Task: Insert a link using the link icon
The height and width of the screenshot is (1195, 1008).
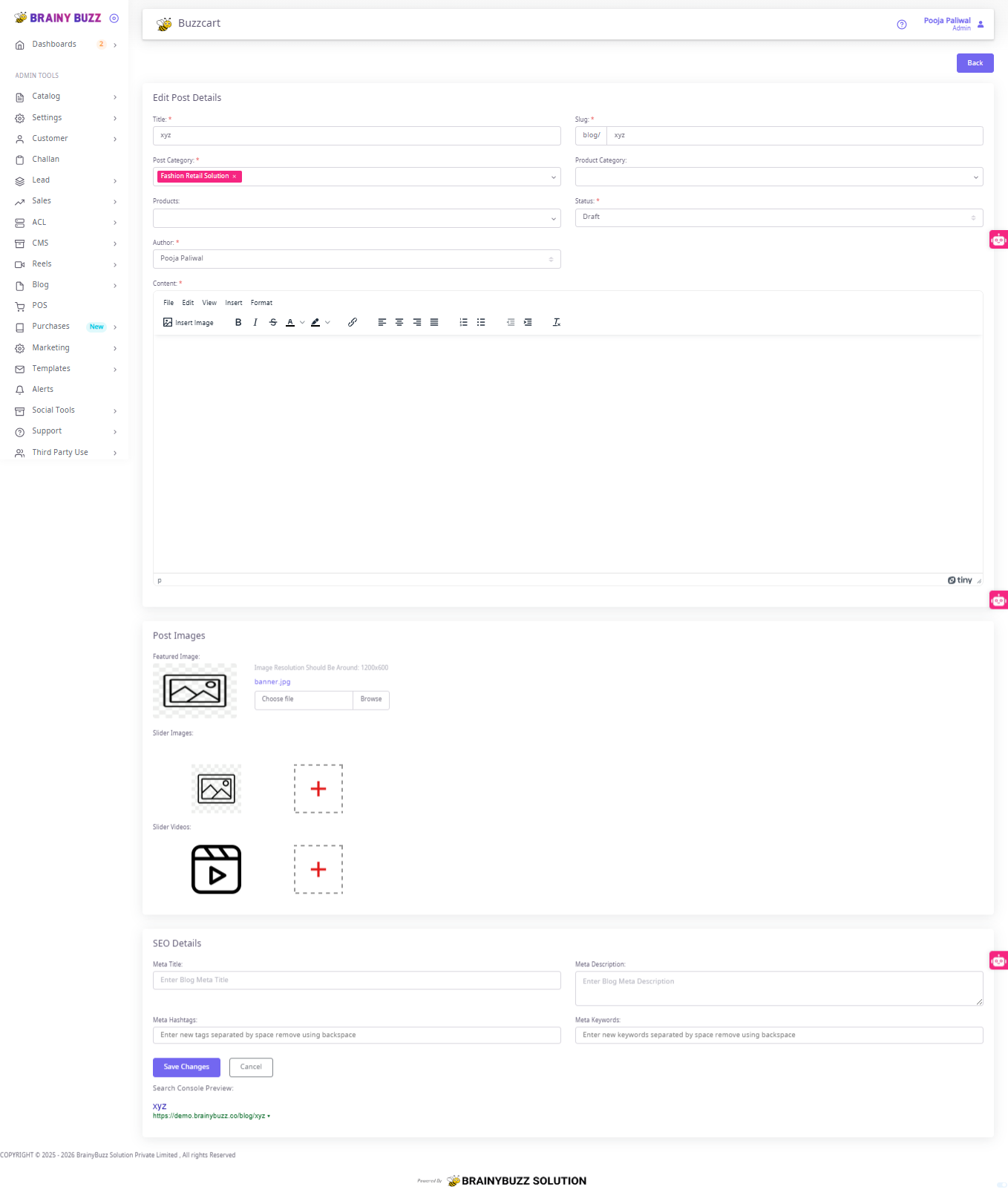Action: [x=353, y=322]
